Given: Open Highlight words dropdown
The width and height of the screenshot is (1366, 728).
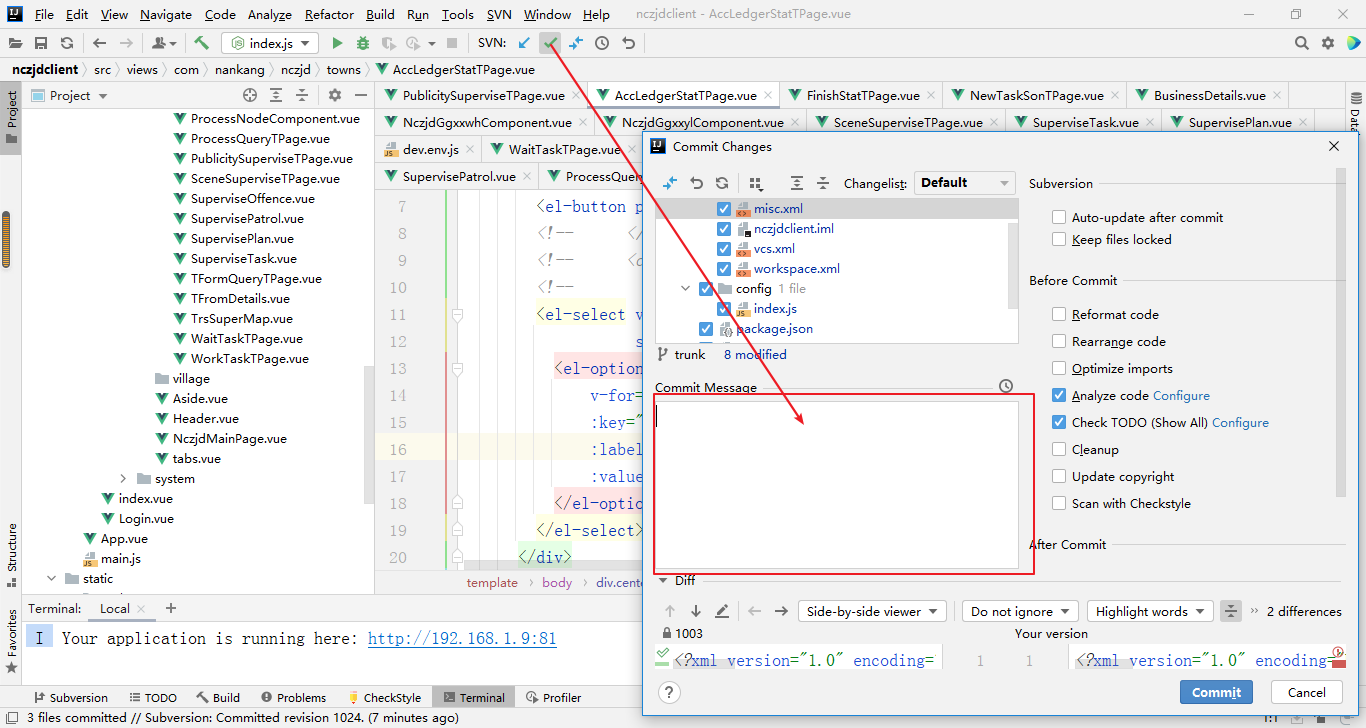Looking at the screenshot, I should point(1150,611).
